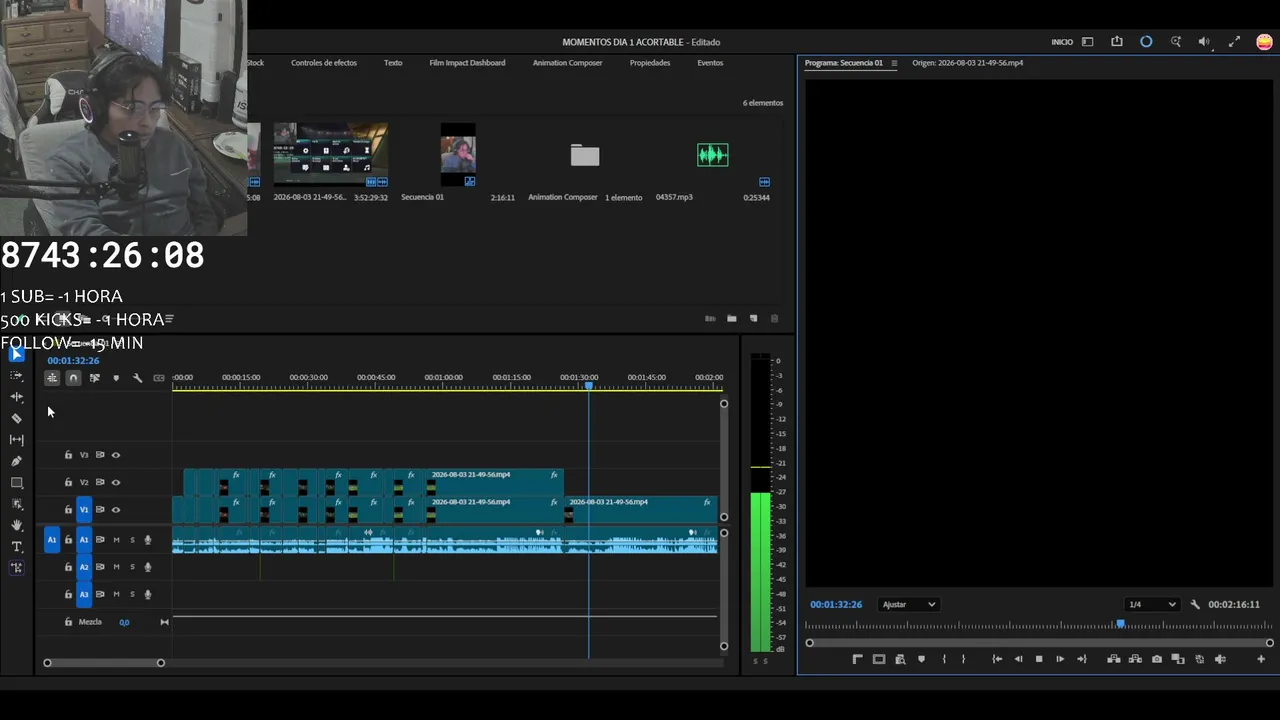1280x720 pixels.
Task: Open the user profile avatar
Action: (x=1265, y=42)
